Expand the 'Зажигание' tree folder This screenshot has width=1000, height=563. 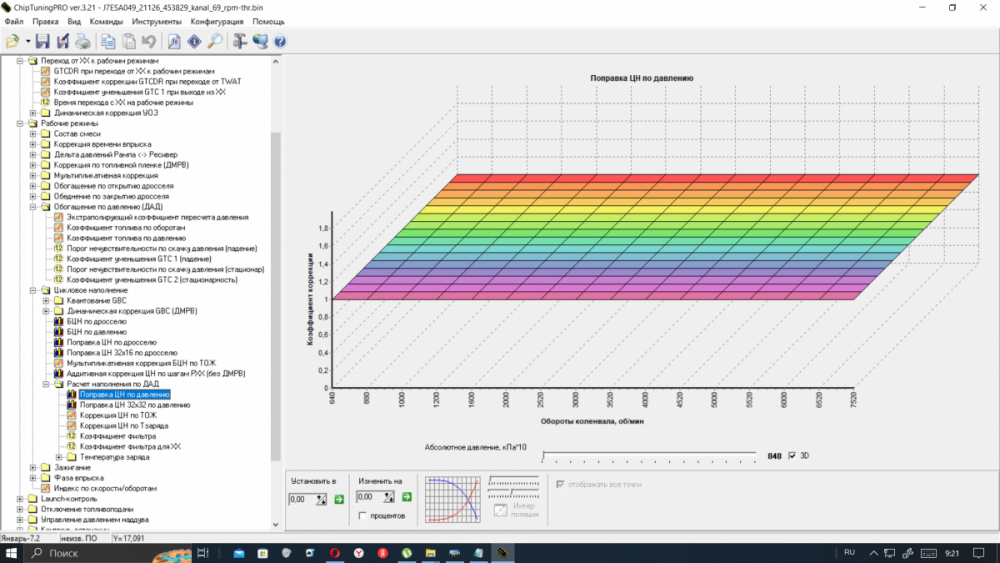pos(33,467)
